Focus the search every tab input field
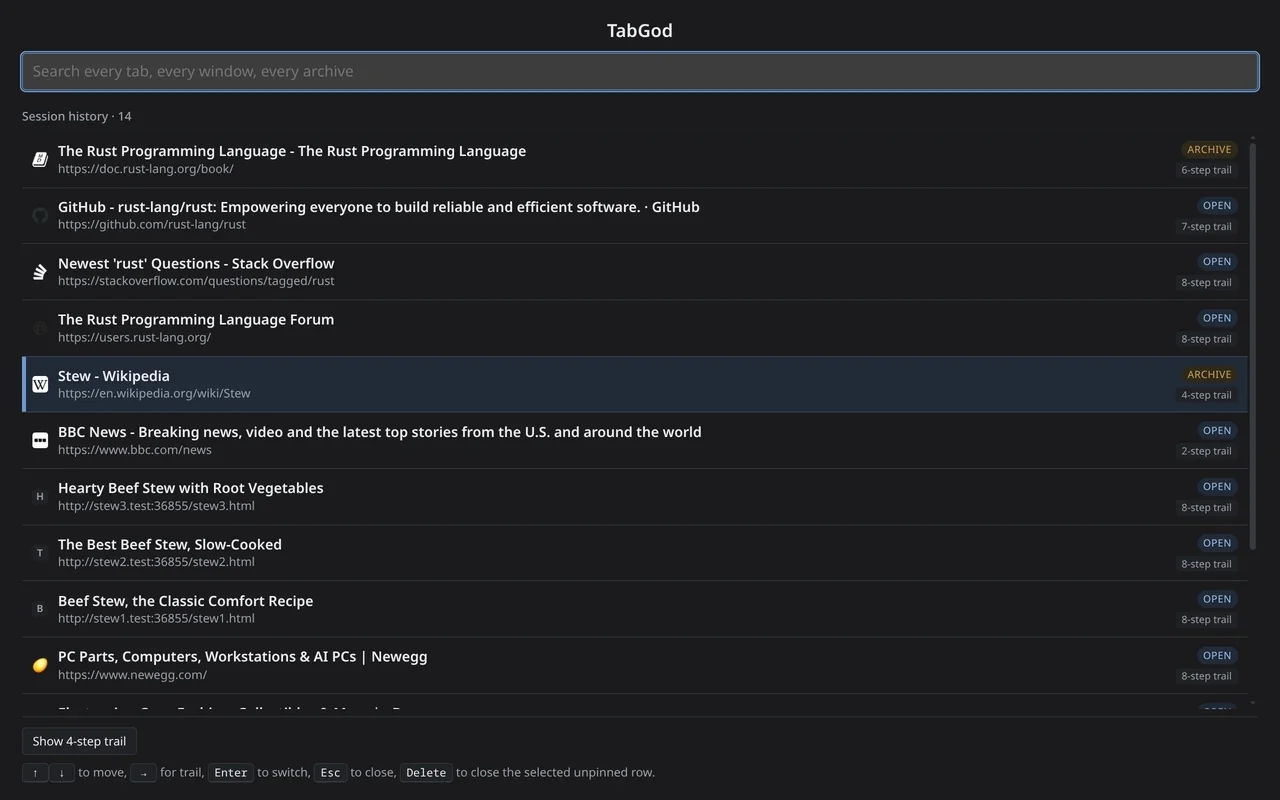This screenshot has height=800, width=1280. pos(640,71)
